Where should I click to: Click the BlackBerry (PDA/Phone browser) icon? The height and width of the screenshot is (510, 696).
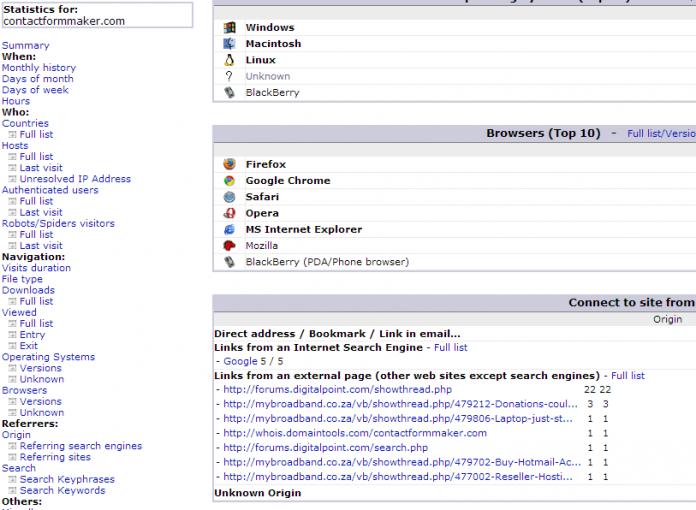tap(229, 262)
